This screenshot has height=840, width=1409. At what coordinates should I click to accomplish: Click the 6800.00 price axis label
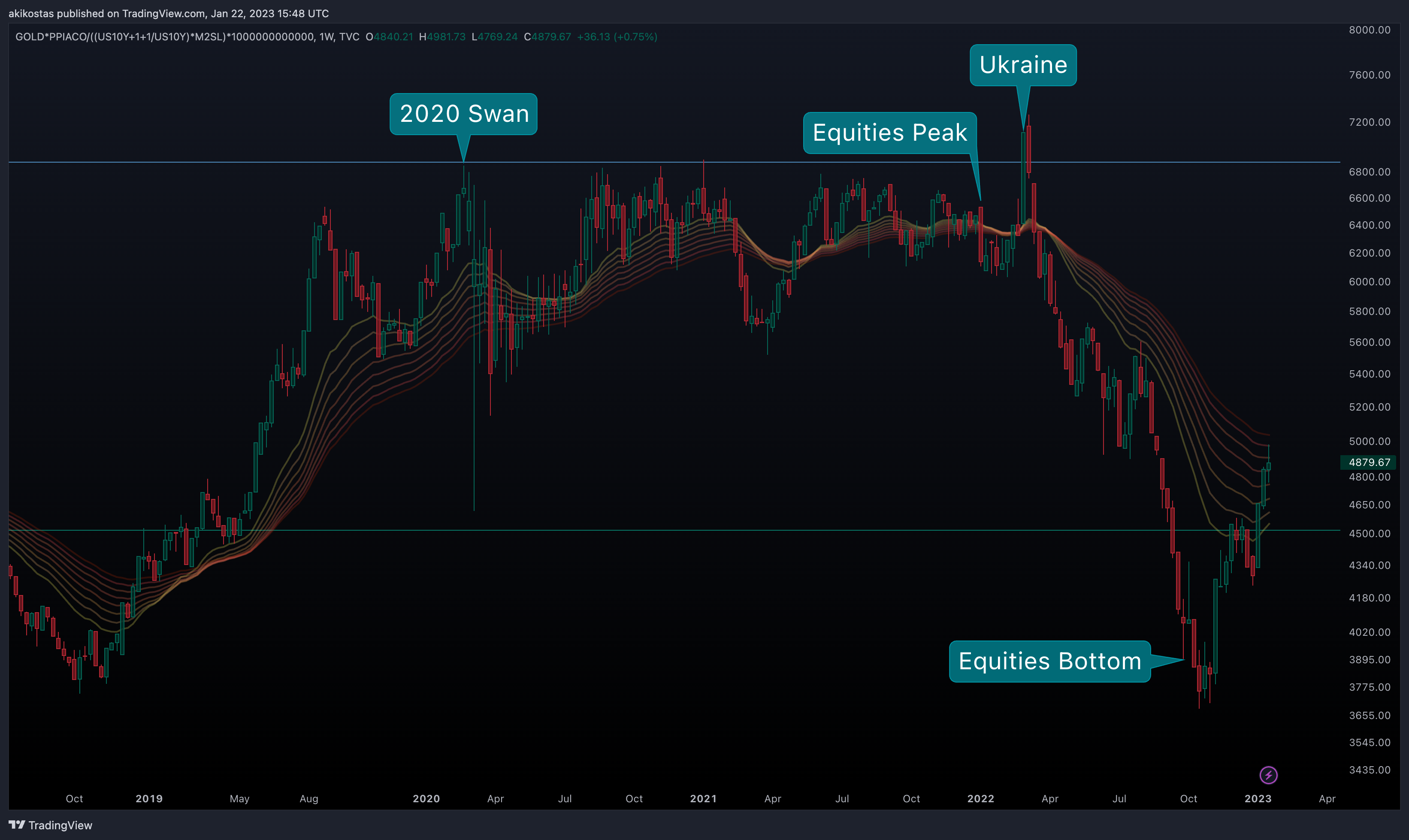click(x=1370, y=172)
